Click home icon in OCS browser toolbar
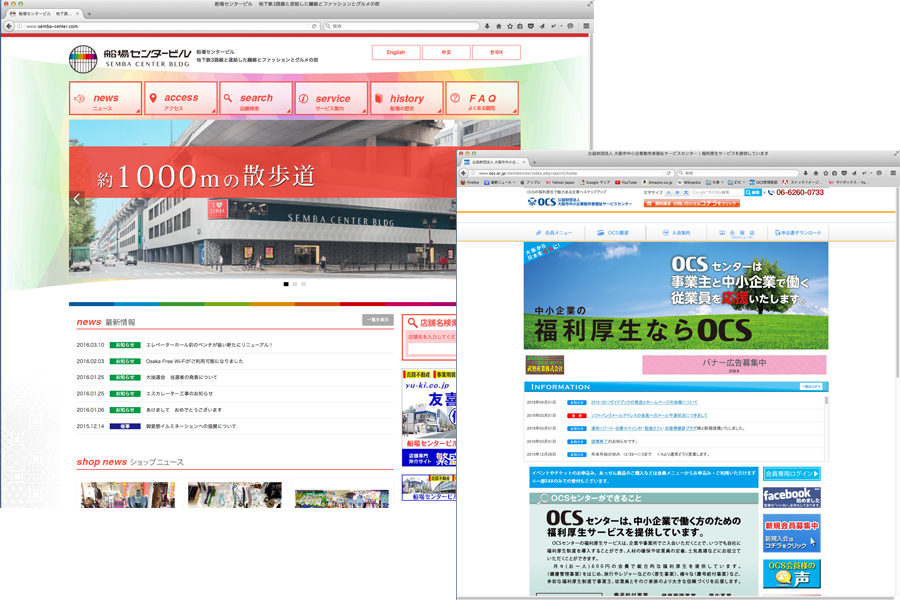Image resolution: width=900 pixels, height=600 pixels. coord(816,173)
